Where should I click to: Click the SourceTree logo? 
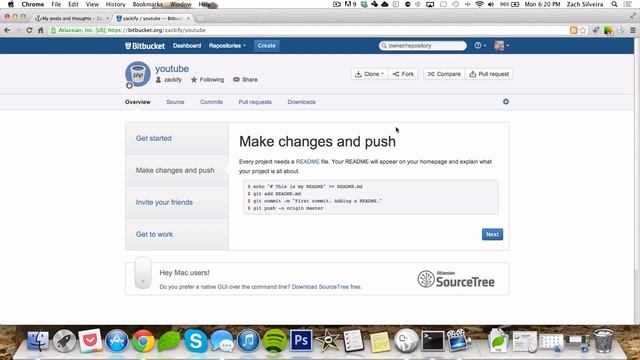(456, 279)
